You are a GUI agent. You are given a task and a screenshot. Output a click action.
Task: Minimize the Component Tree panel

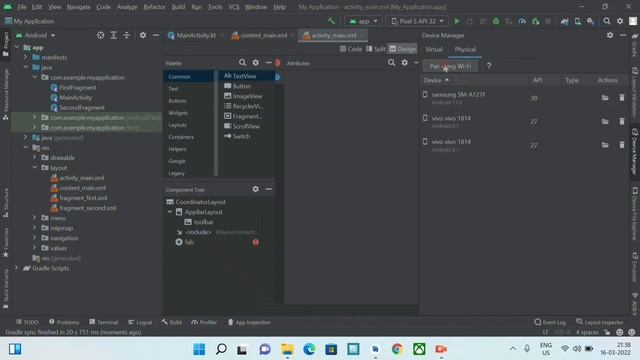tap(269, 189)
